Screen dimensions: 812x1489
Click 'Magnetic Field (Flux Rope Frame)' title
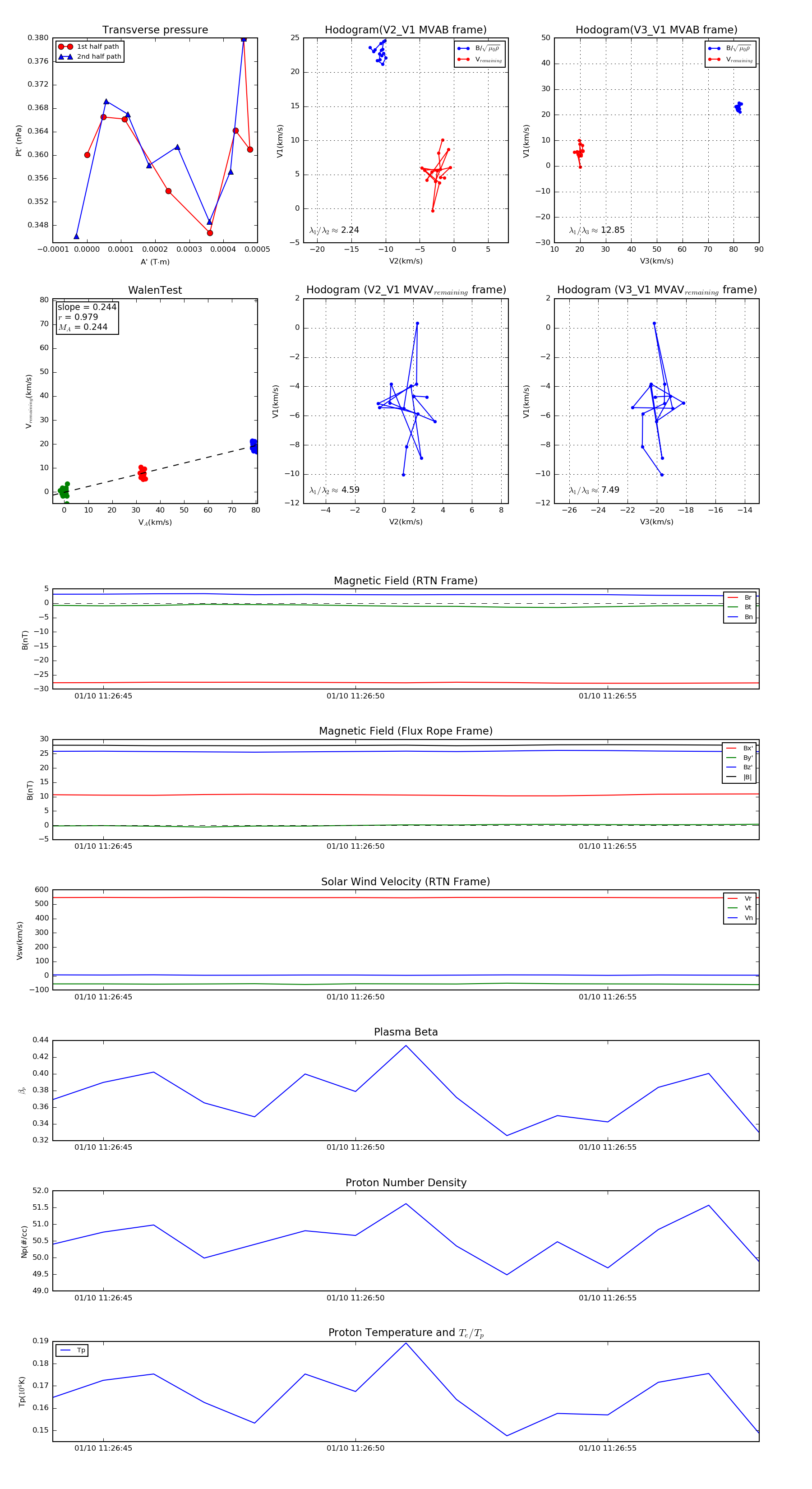pyautogui.click(x=406, y=731)
